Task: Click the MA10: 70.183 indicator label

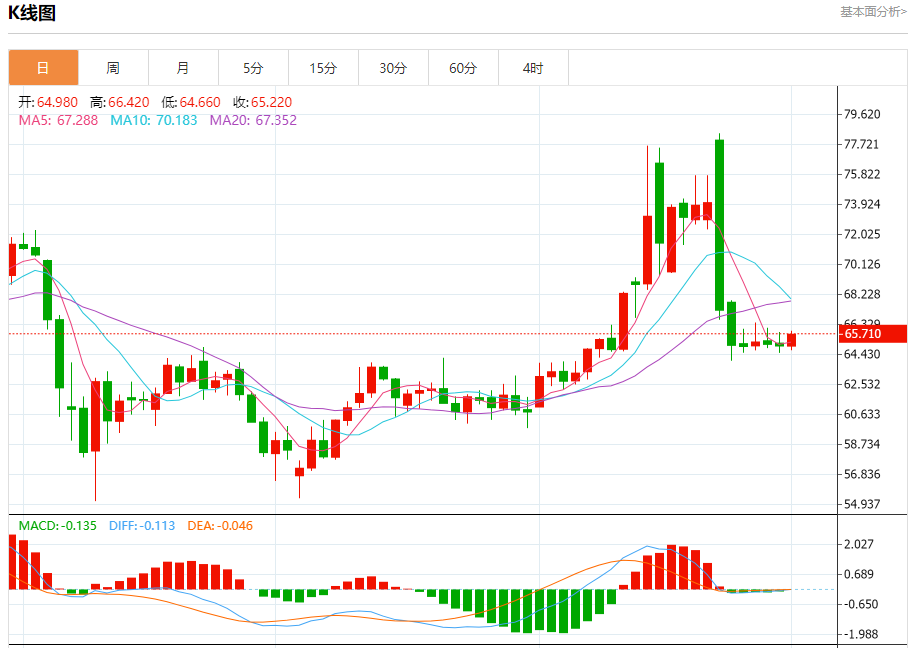Action: point(154,120)
